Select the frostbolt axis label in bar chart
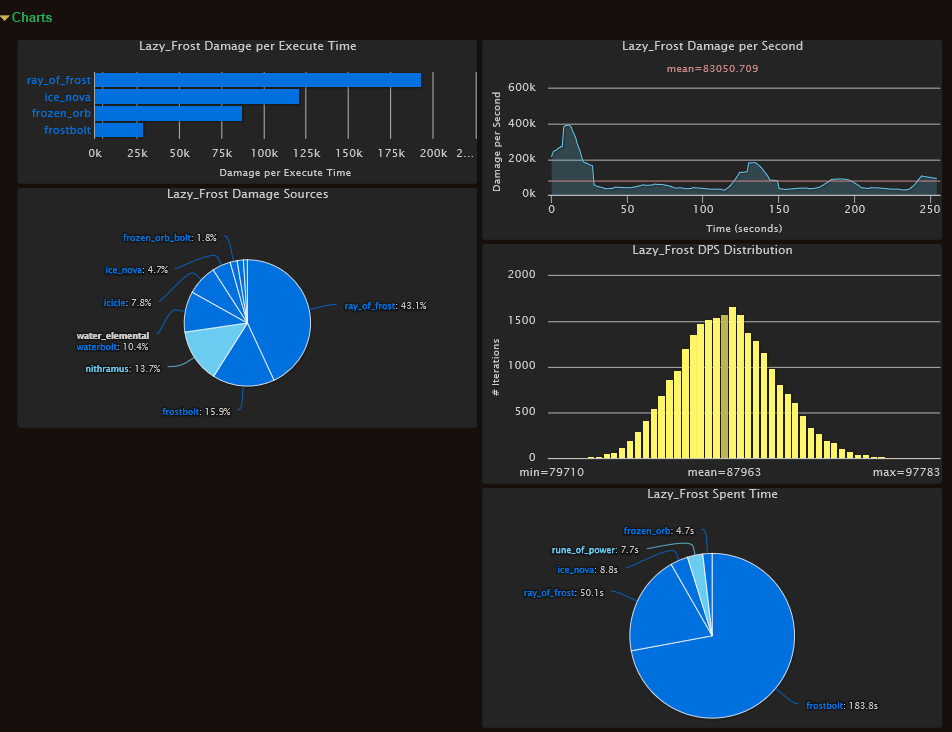 pos(67,130)
